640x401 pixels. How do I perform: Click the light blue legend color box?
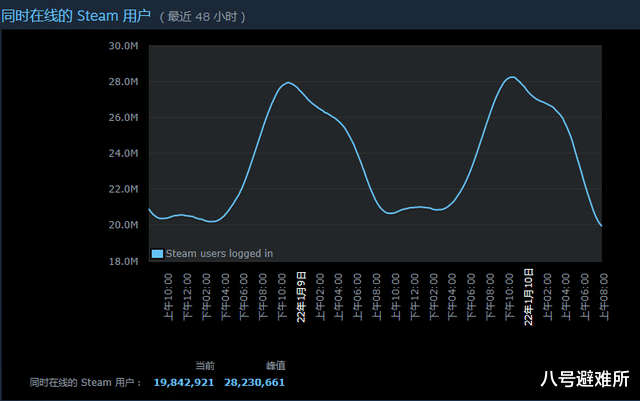(x=157, y=254)
